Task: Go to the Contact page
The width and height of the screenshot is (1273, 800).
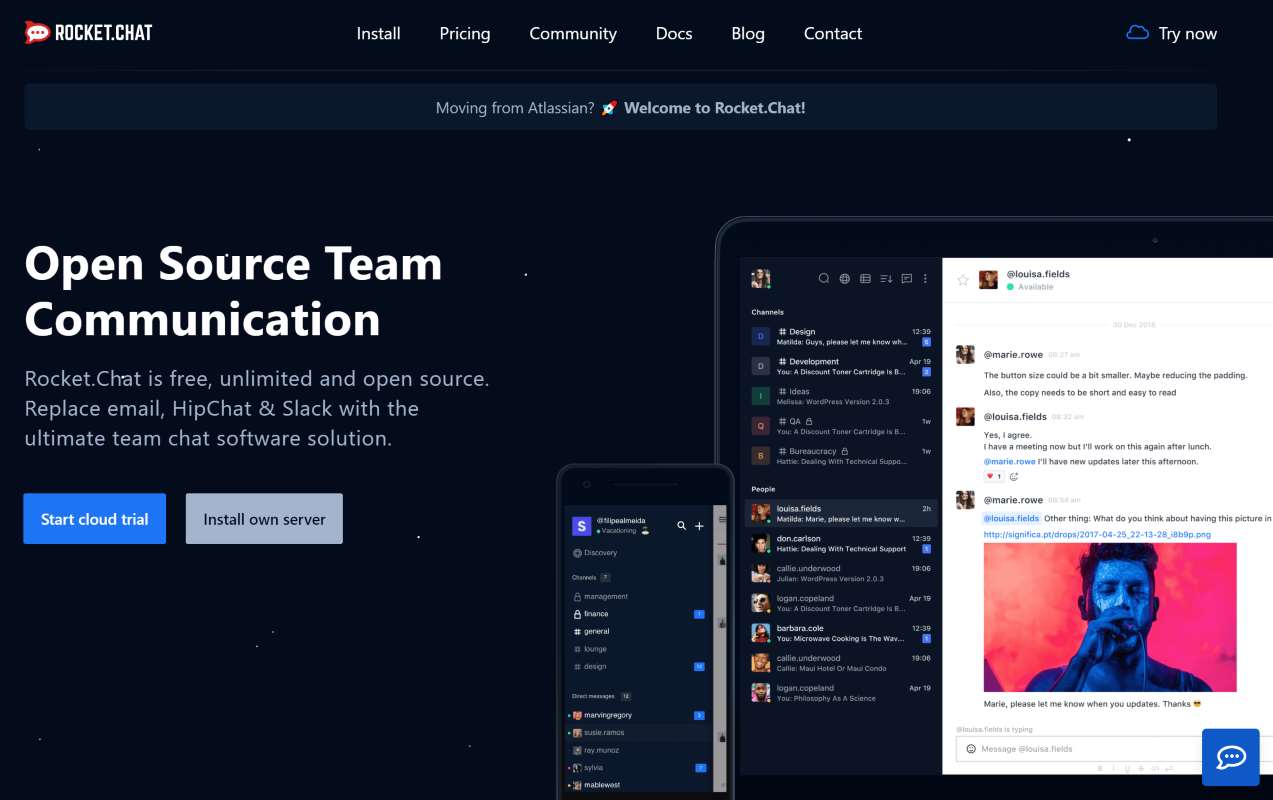Action: [x=833, y=33]
